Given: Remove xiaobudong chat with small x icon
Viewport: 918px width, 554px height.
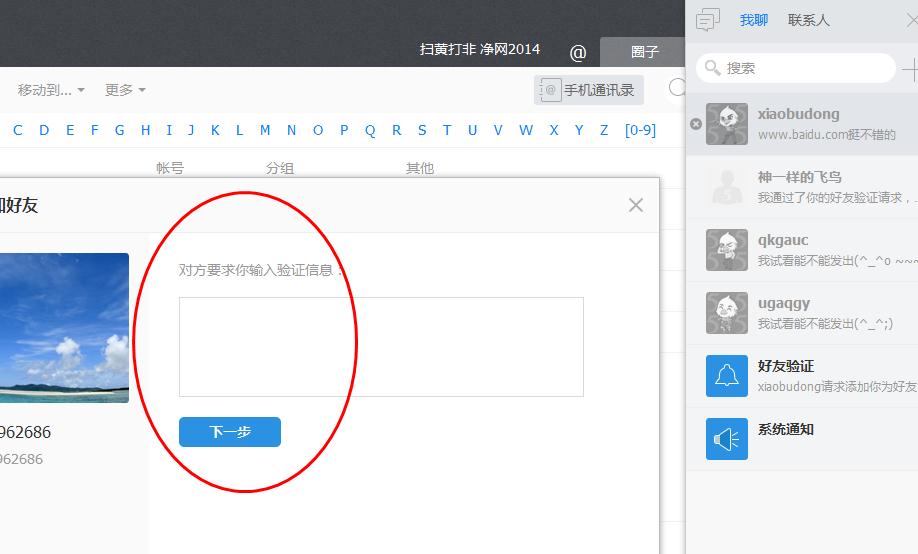Looking at the screenshot, I should coord(696,124).
